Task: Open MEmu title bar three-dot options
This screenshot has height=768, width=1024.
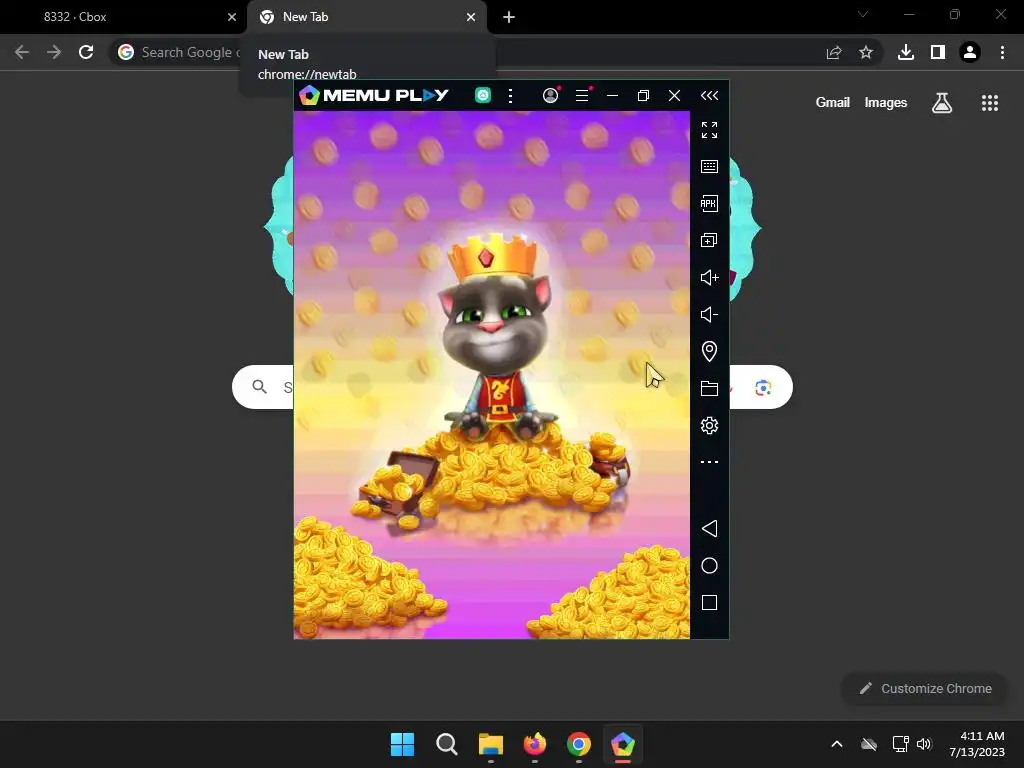Action: point(511,96)
